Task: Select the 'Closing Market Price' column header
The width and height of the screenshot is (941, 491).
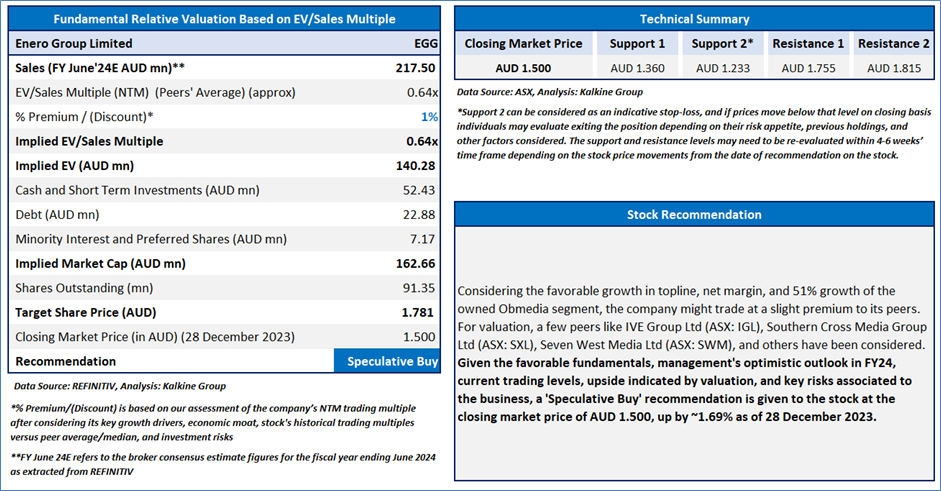Action: (523, 44)
